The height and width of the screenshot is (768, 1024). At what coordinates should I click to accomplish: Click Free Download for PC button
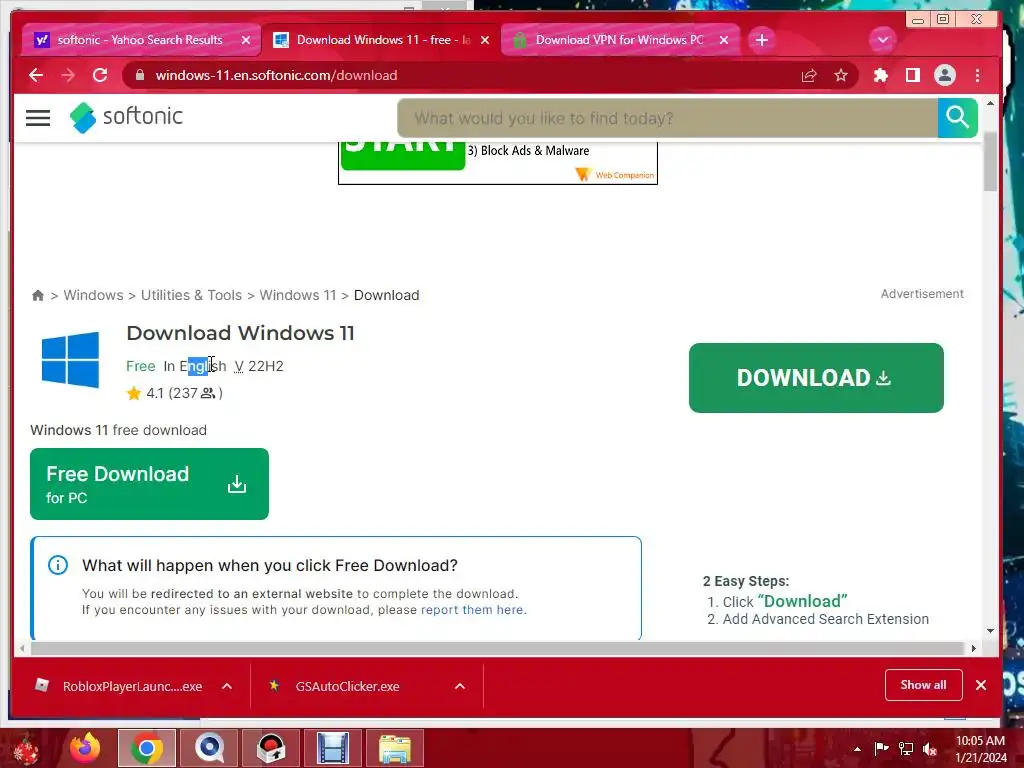point(149,484)
